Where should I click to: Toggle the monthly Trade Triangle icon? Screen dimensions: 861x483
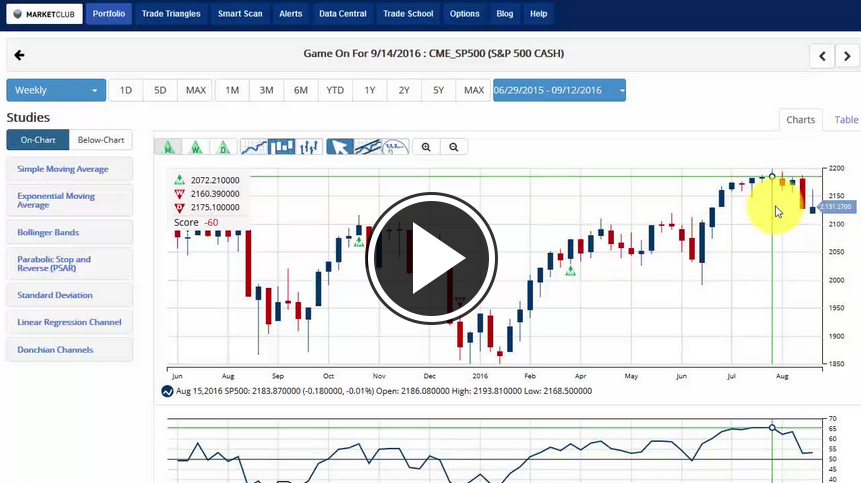click(168, 147)
